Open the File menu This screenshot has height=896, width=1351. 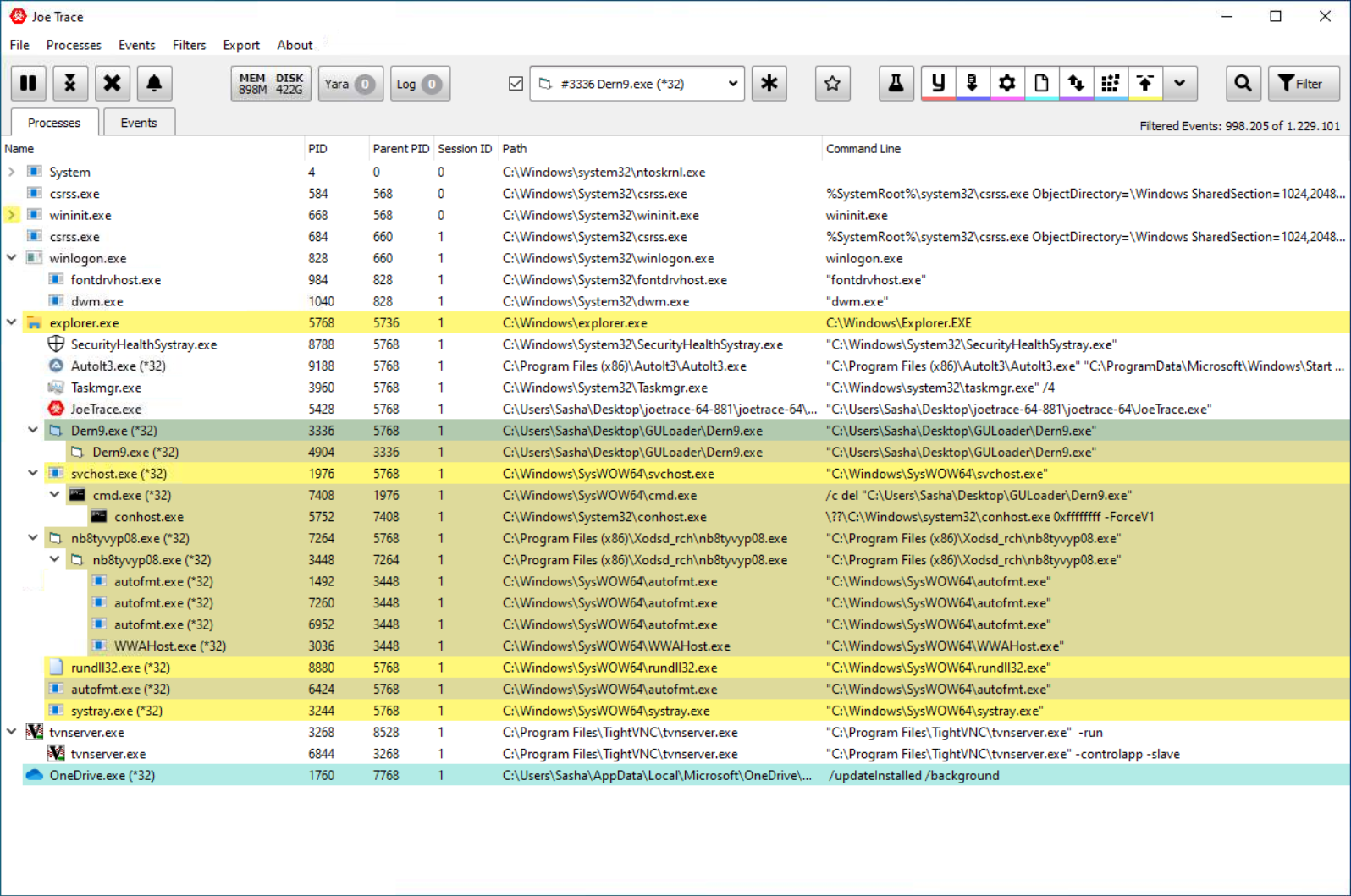19,45
